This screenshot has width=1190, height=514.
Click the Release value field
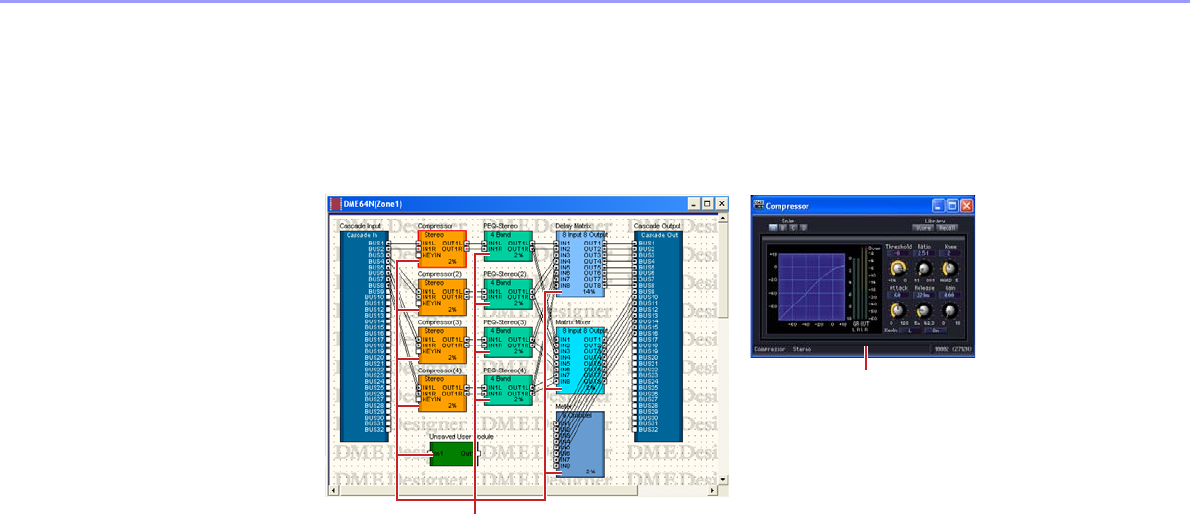(x=924, y=295)
